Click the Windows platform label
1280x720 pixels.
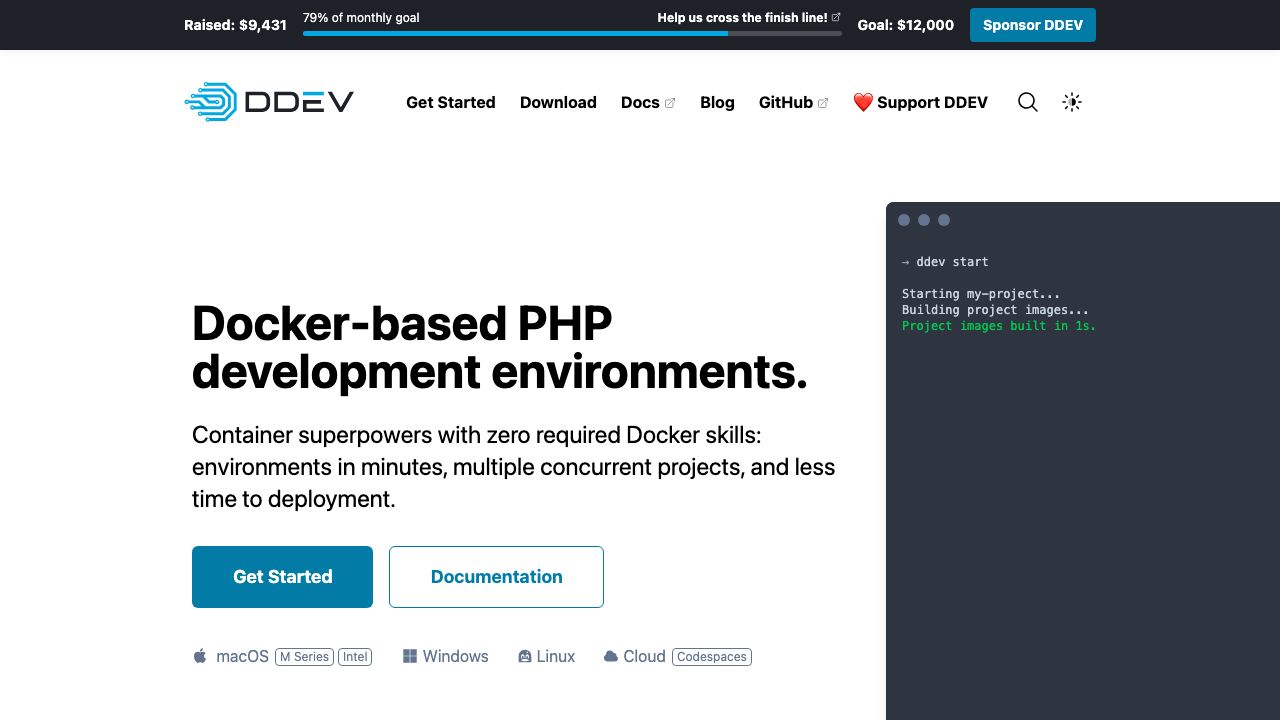456,657
